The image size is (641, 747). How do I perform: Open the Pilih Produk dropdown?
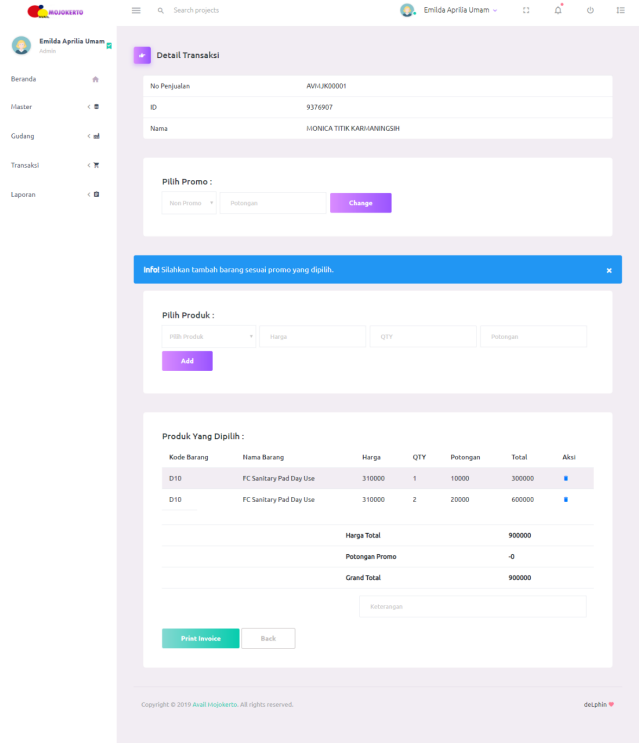point(209,336)
